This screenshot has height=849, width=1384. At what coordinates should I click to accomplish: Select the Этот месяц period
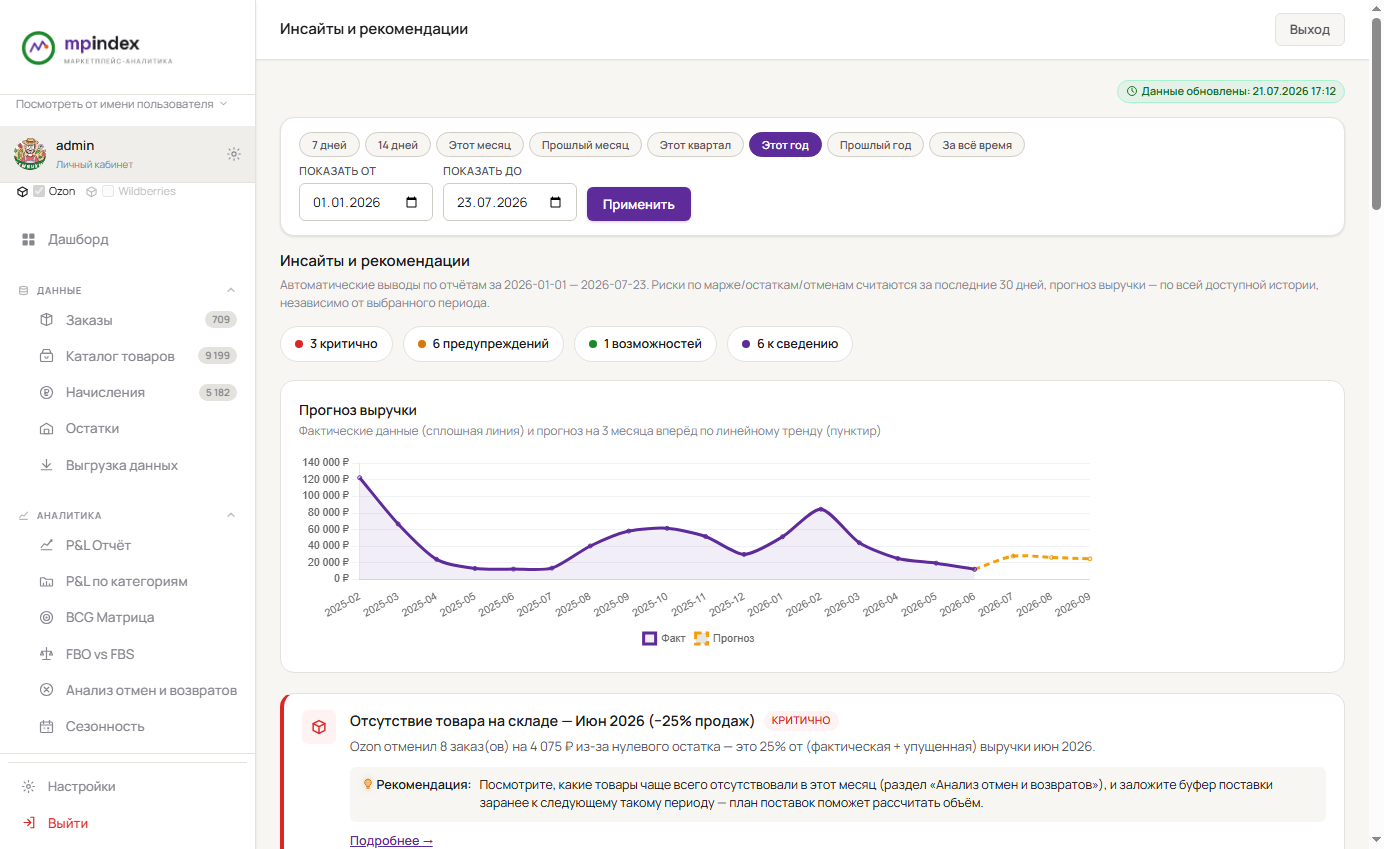(x=479, y=145)
